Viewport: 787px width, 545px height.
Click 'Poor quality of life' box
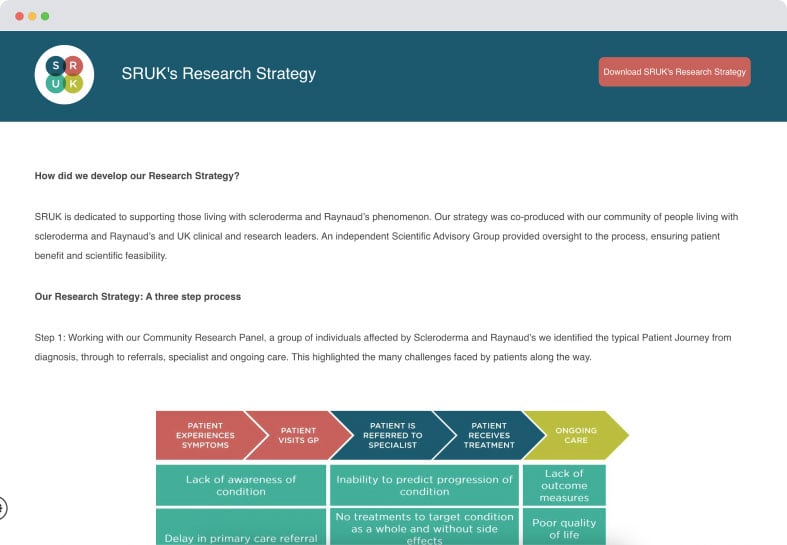click(564, 527)
